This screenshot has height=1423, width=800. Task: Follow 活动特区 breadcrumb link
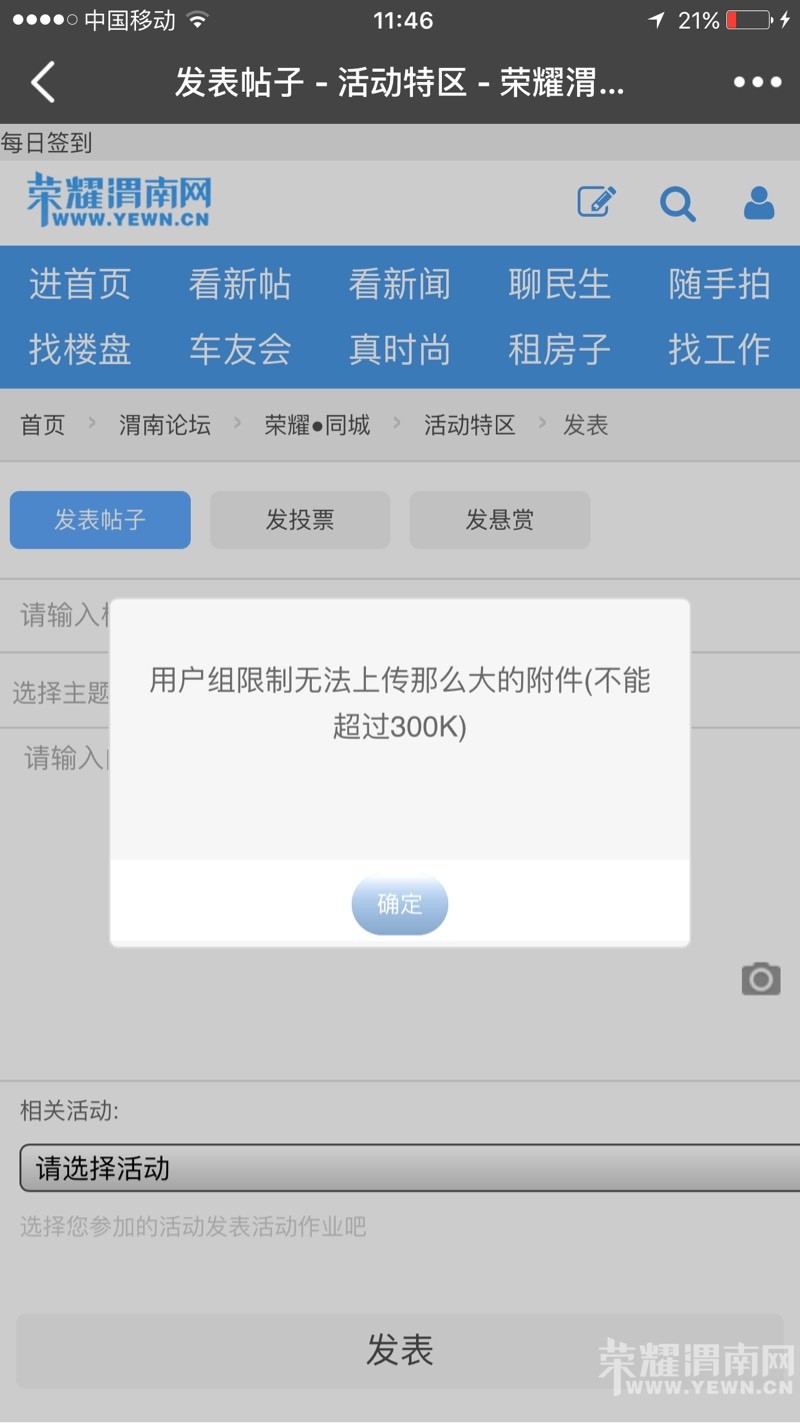[470, 425]
